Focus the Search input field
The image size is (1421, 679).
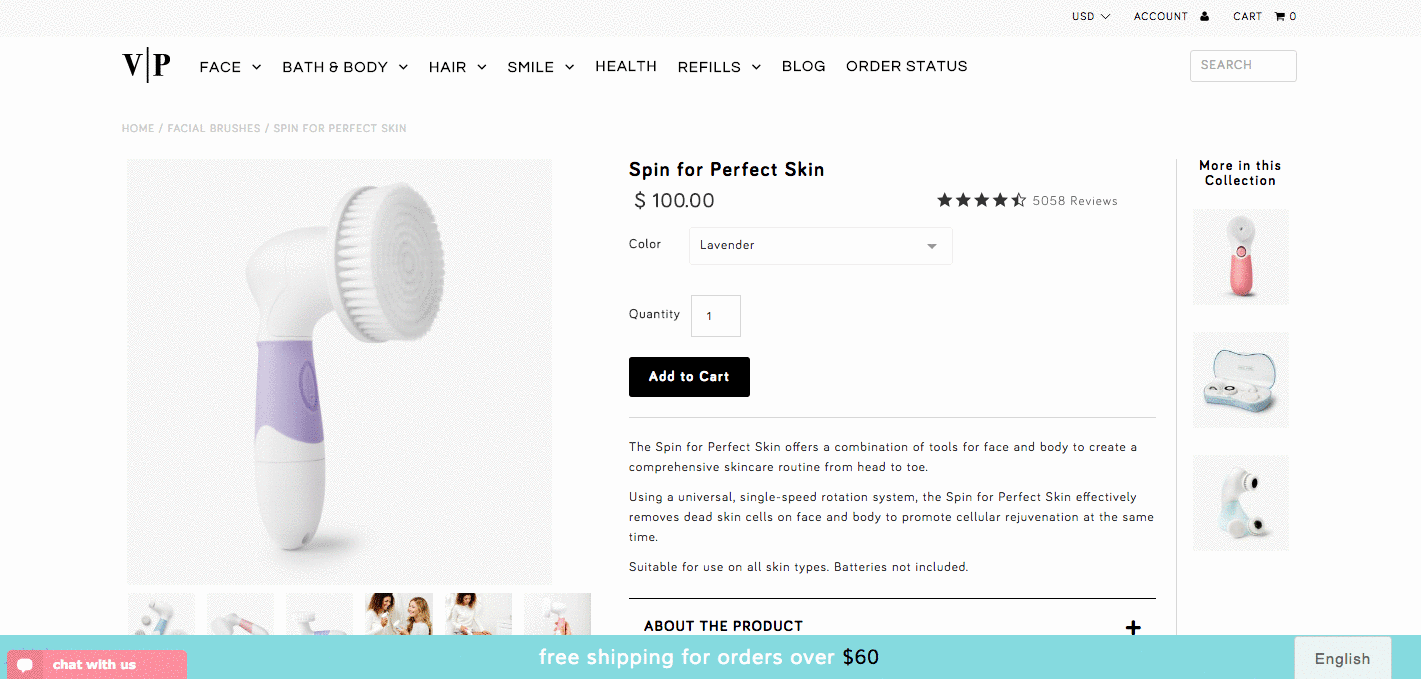pyautogui.click(x=1242, y=65)
